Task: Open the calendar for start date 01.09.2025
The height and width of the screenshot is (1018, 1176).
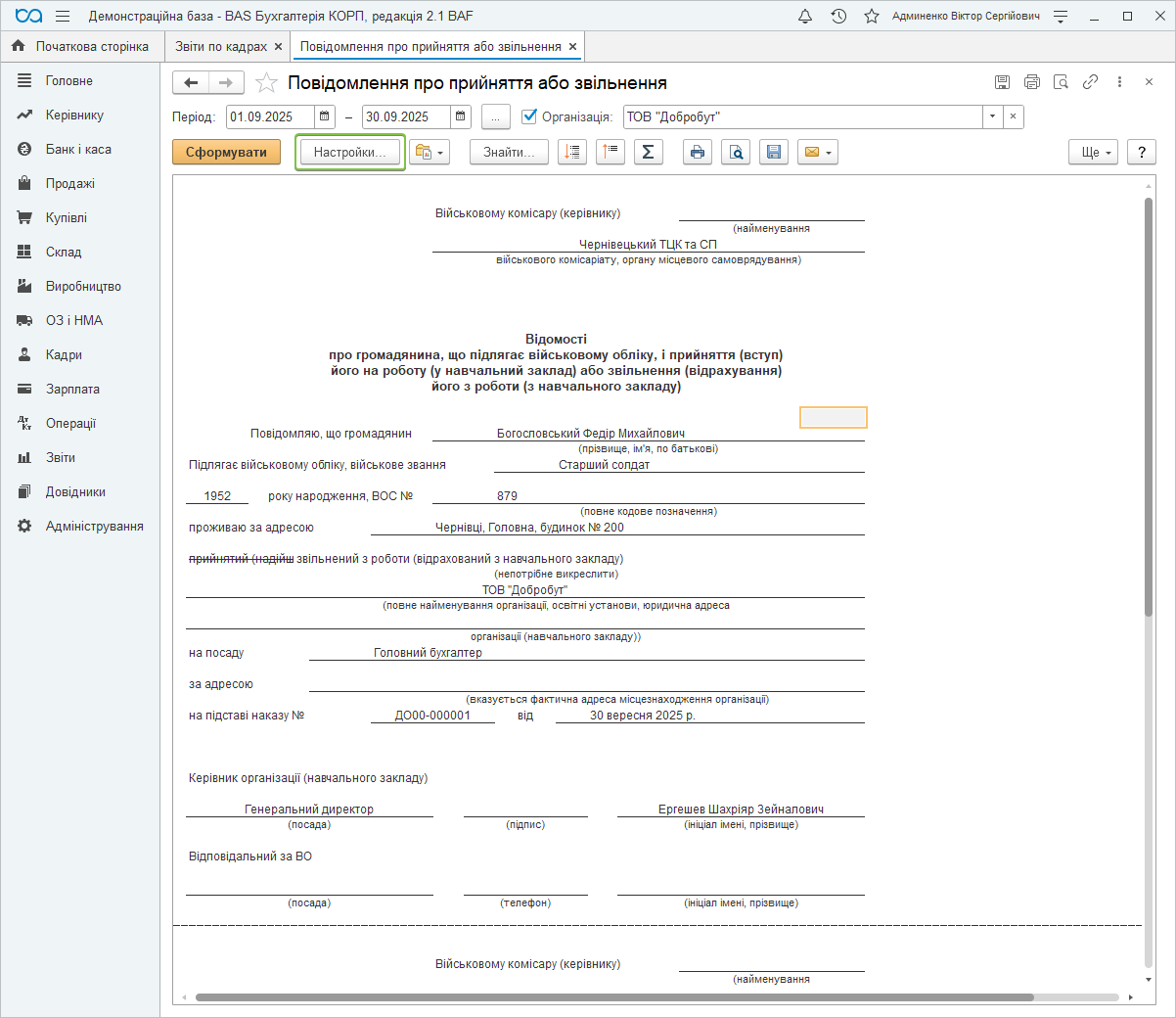Action: click(x=325, y=116)
